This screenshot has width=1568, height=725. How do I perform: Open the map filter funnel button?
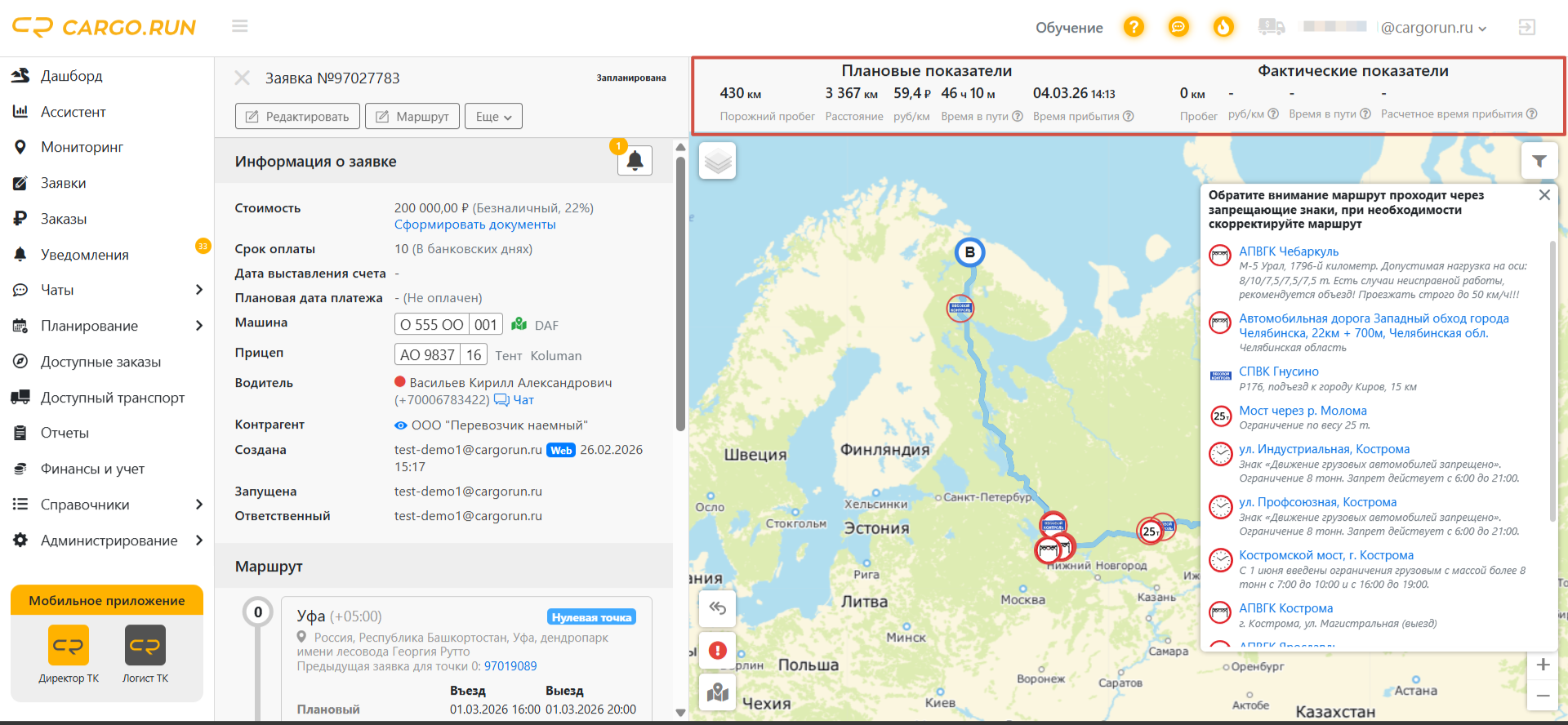pyautogui.click(x=1539, y=161)
